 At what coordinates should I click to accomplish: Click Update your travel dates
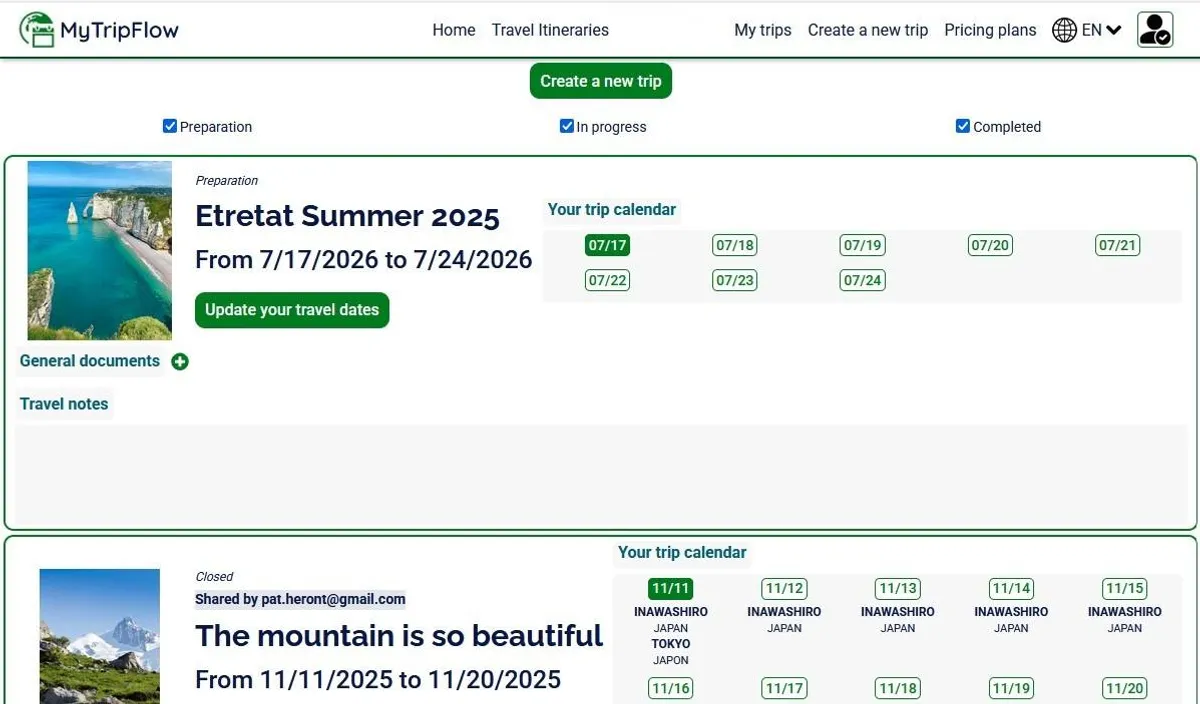291,310
